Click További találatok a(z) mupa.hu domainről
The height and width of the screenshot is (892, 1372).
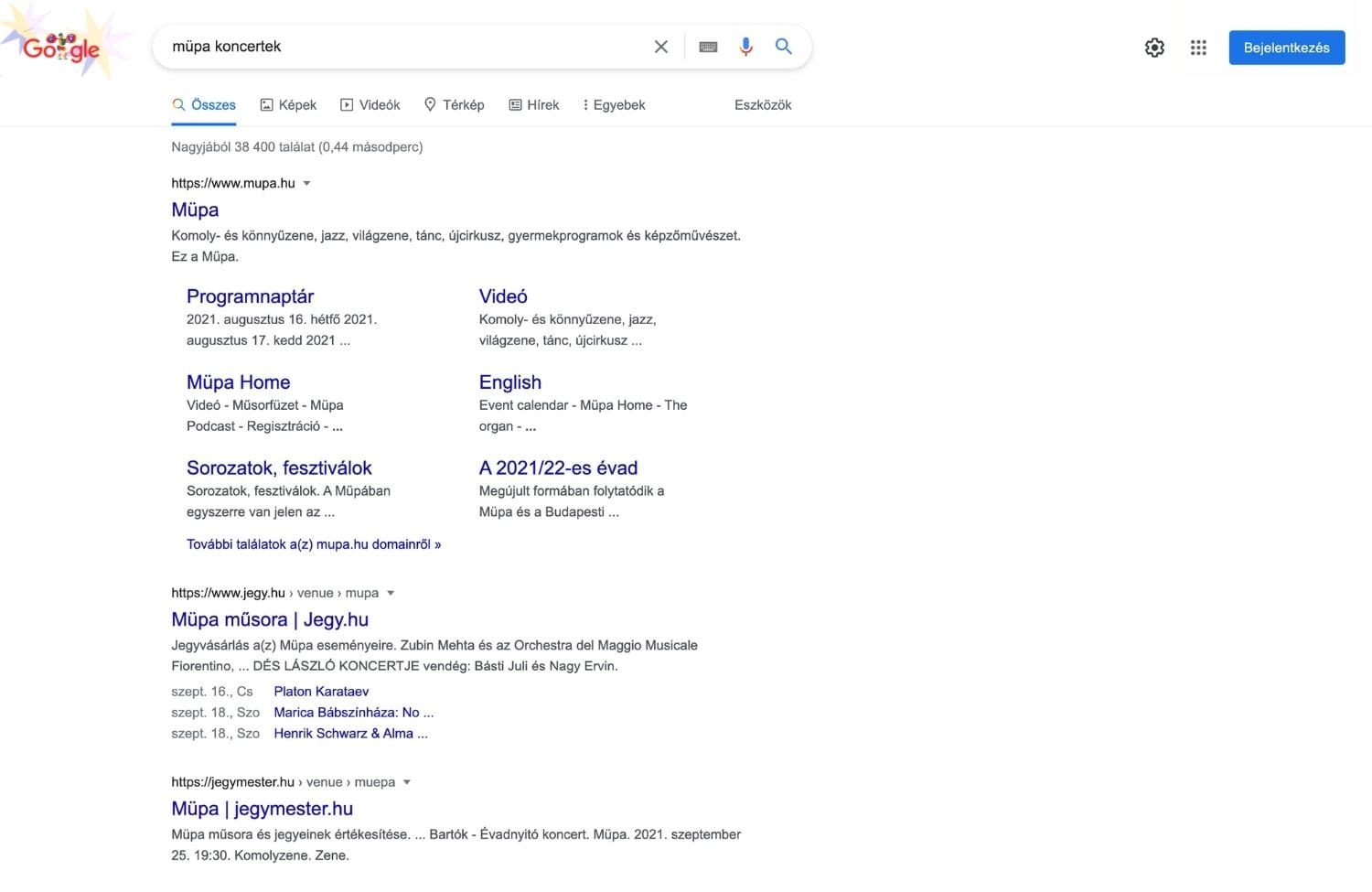[314, 544]
